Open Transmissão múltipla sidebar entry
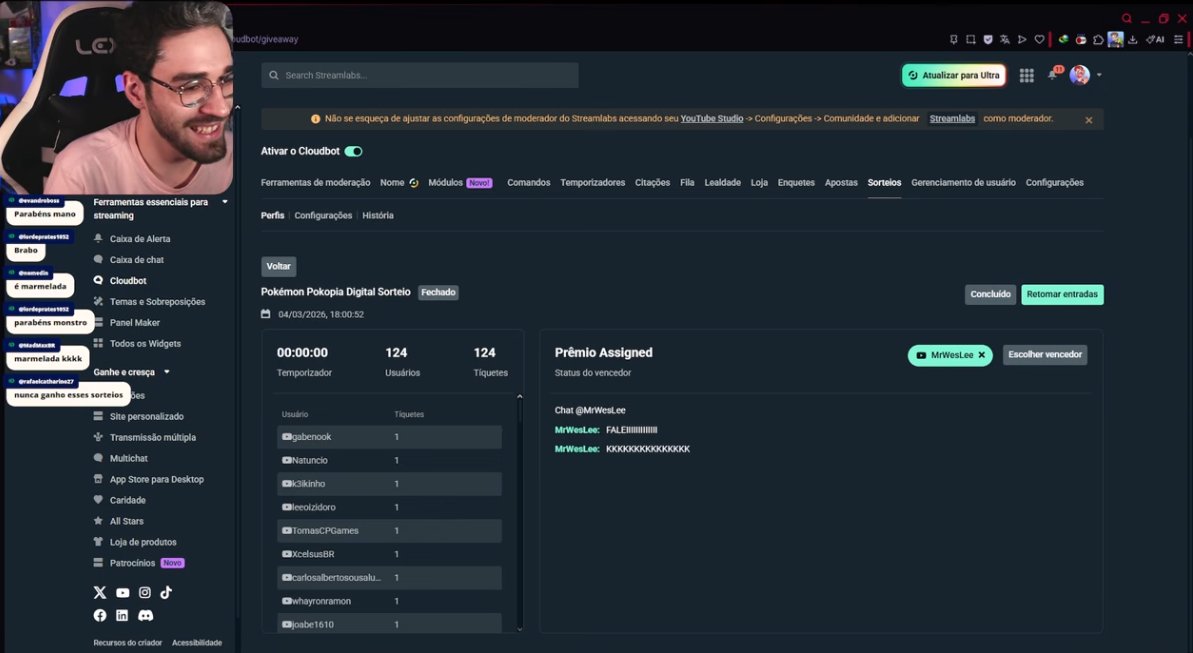 click(x=145, y=437)
